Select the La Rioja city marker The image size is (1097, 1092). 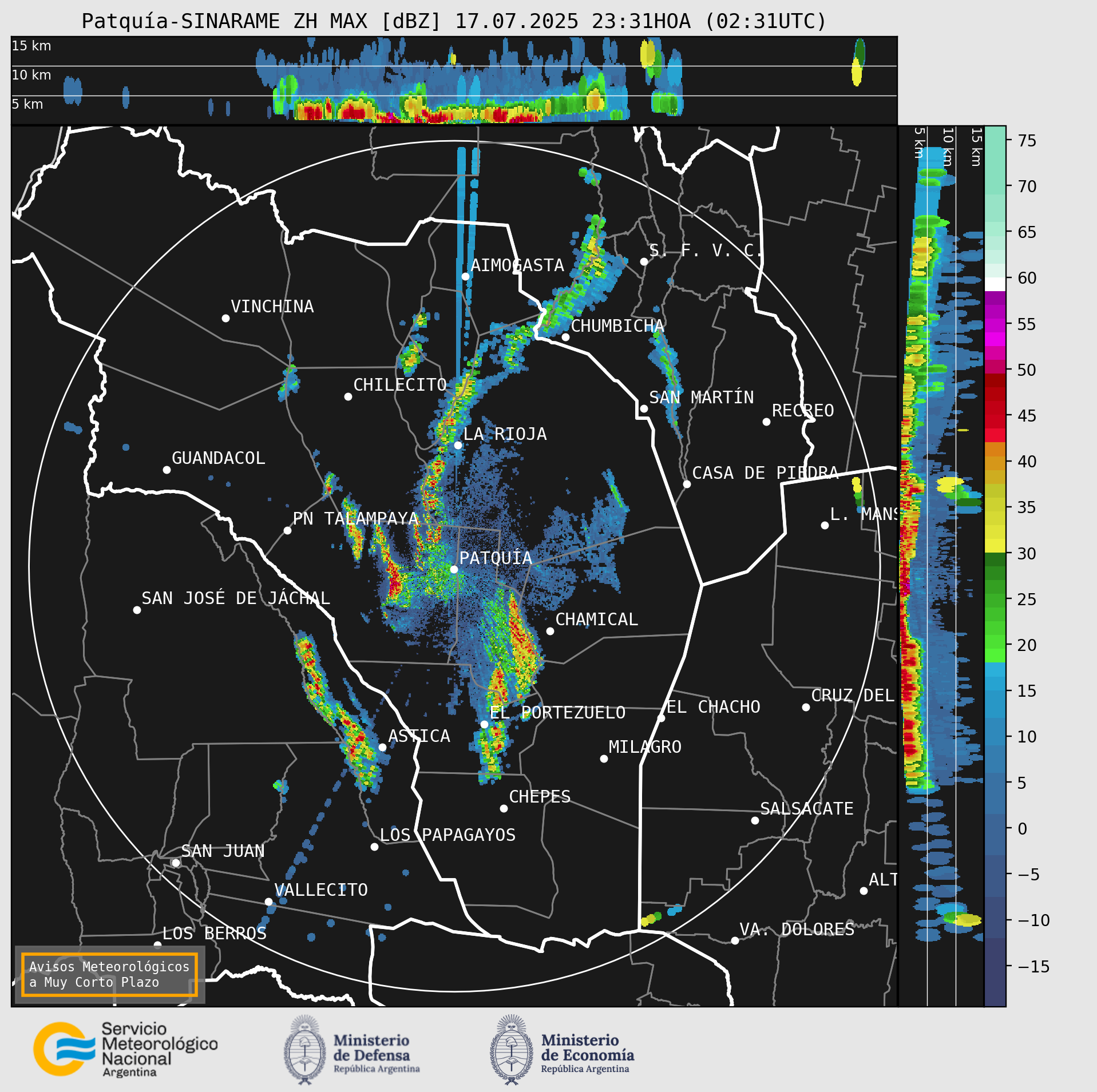(458, 445)
